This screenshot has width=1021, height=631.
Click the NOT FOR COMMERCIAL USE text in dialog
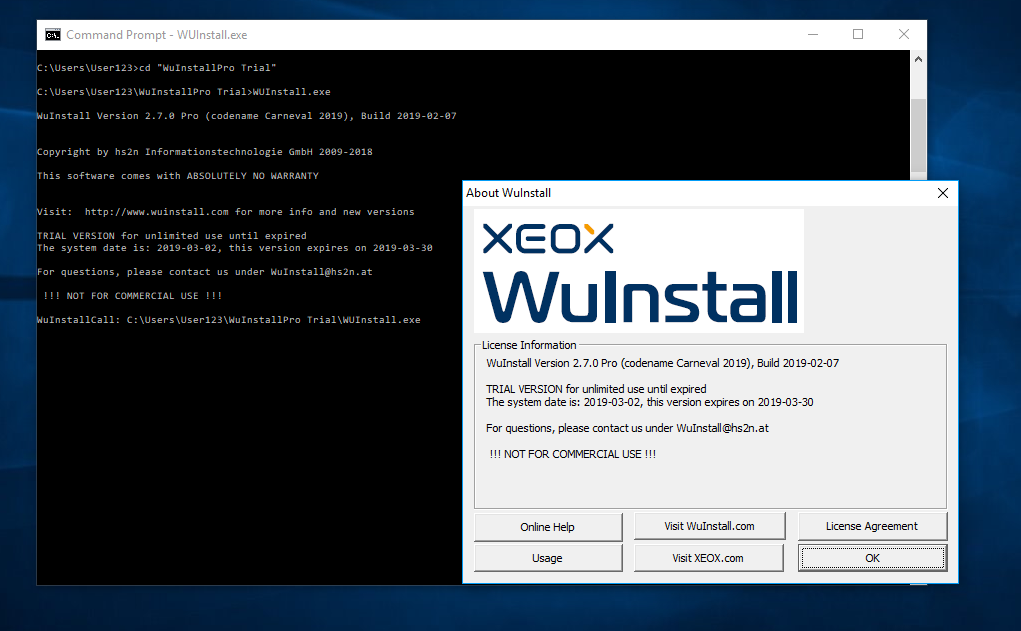click(x=572, y=454)
